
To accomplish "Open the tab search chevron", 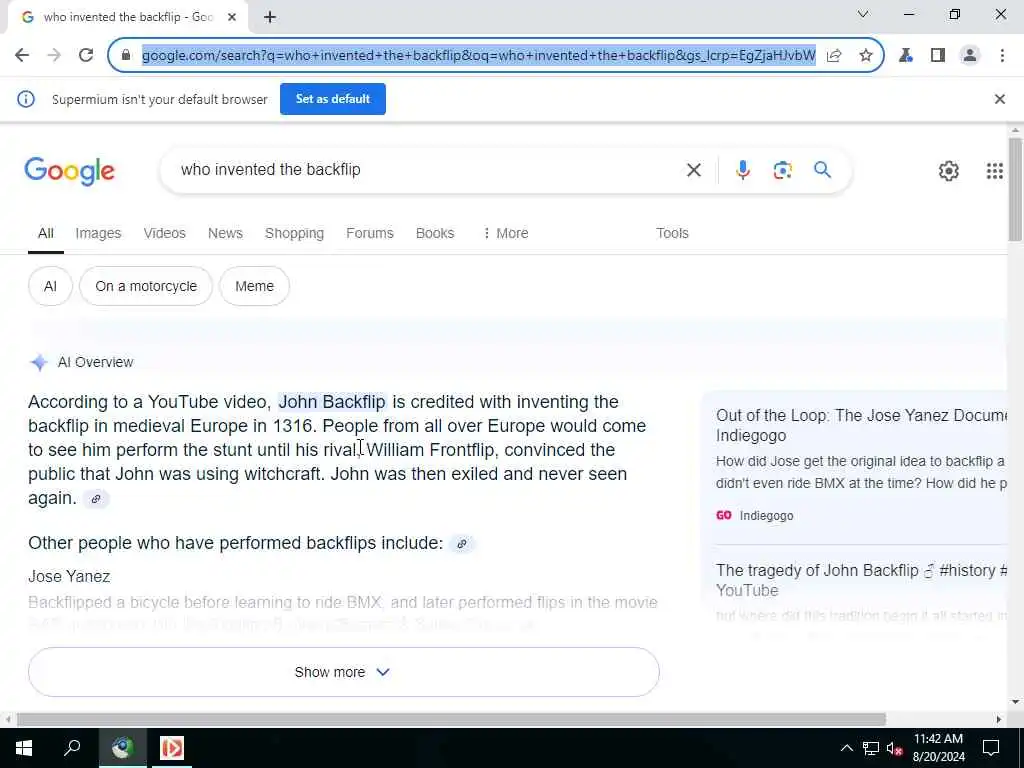I will pyautogui.click(x=863, y=14).
